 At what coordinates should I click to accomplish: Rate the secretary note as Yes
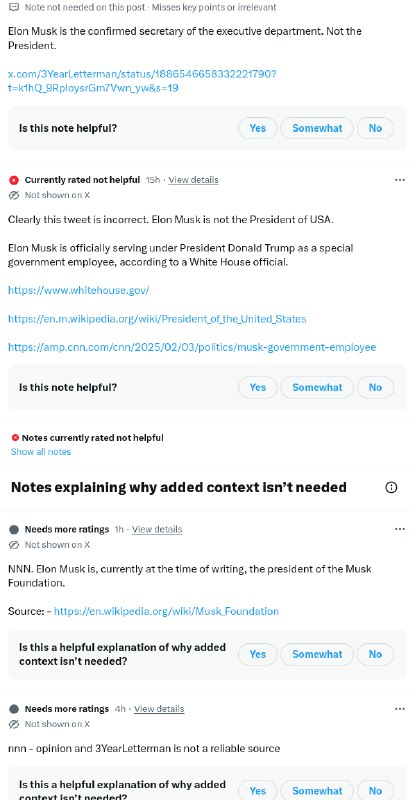coord(258,128)
